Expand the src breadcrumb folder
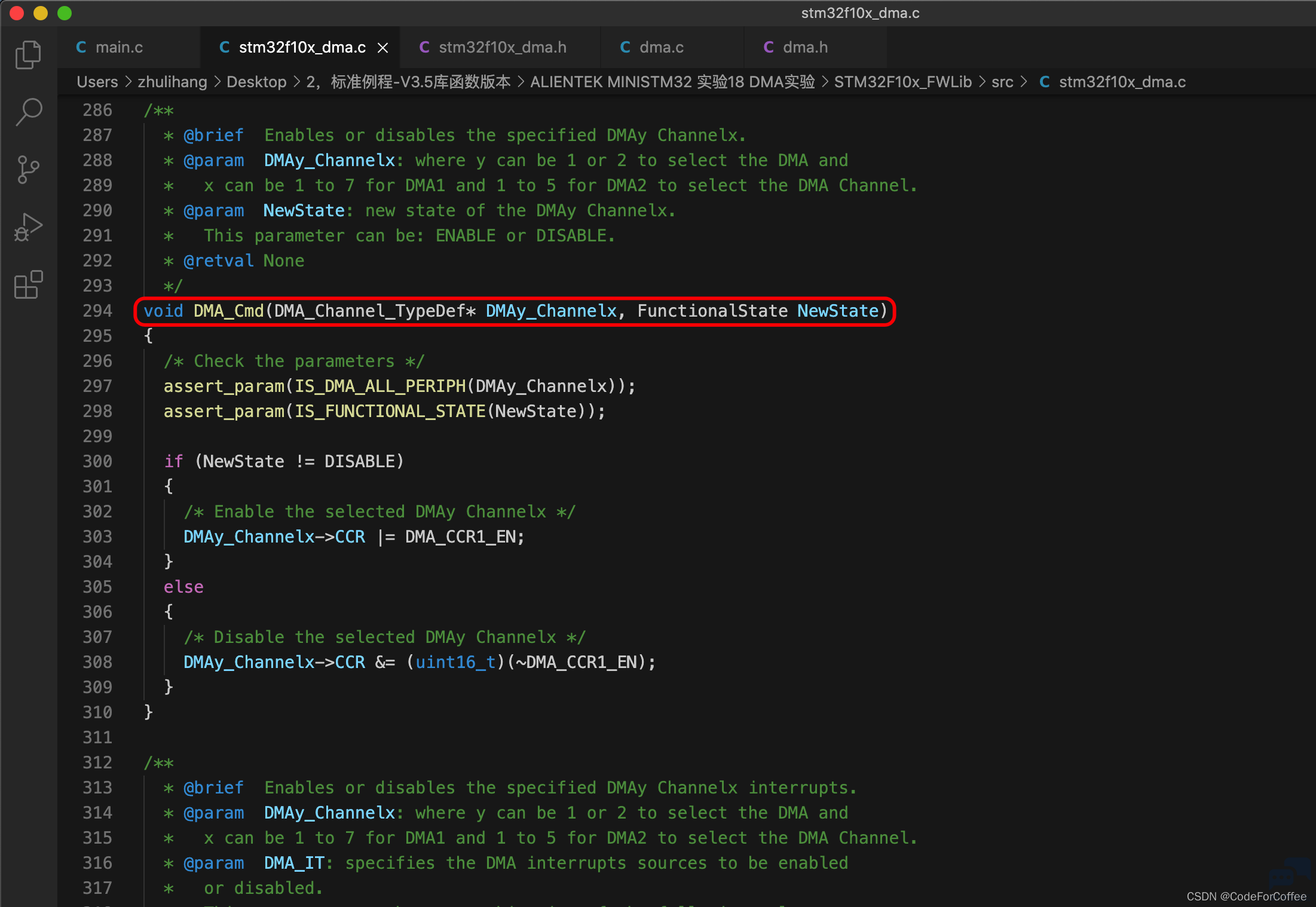 coord(1002,82)
